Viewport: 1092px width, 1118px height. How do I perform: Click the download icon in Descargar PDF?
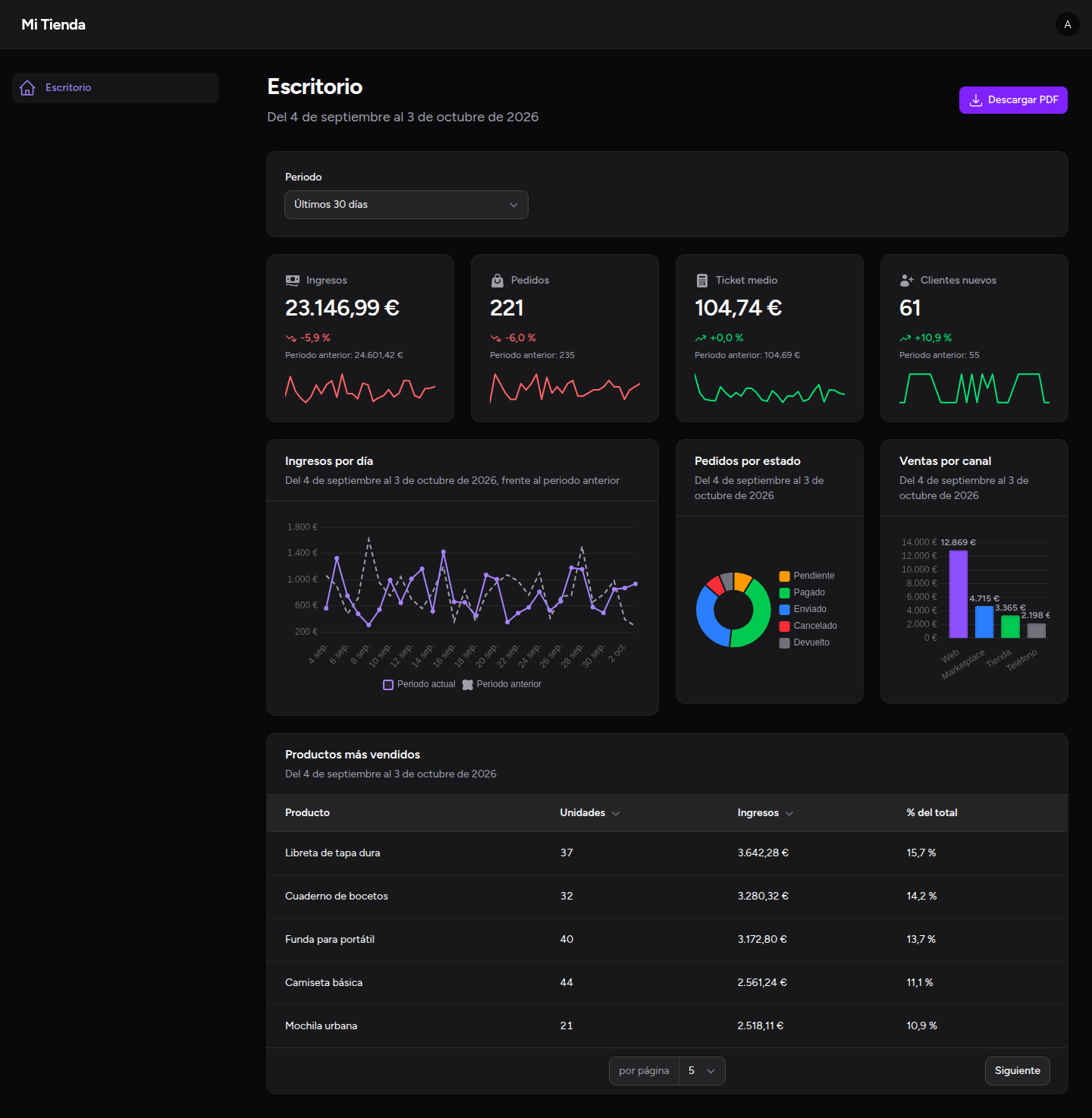pyautogui.click(x=976, y=100)
